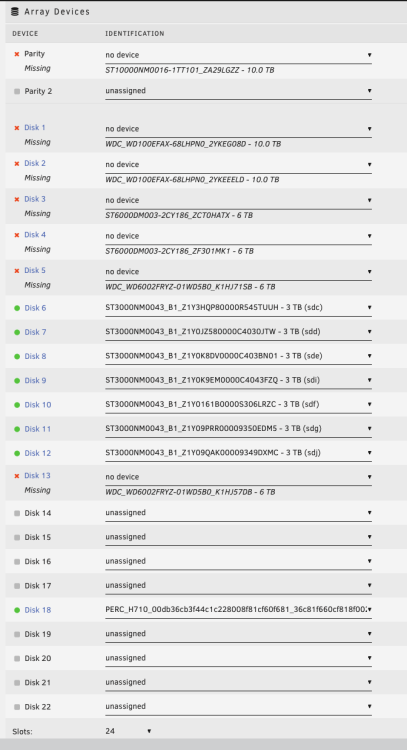Click the WDC_WD100EFAX 2YKEG08D missing disk text

(x=193, y=144)
